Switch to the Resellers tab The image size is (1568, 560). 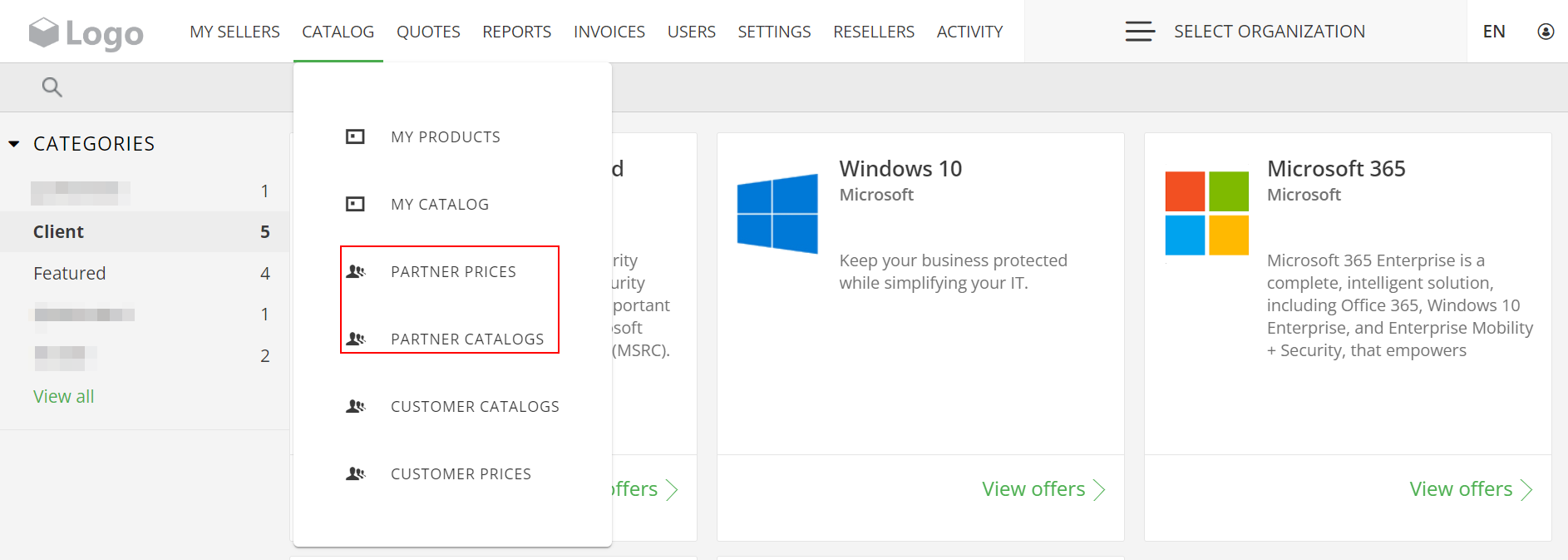coord(874,32)
